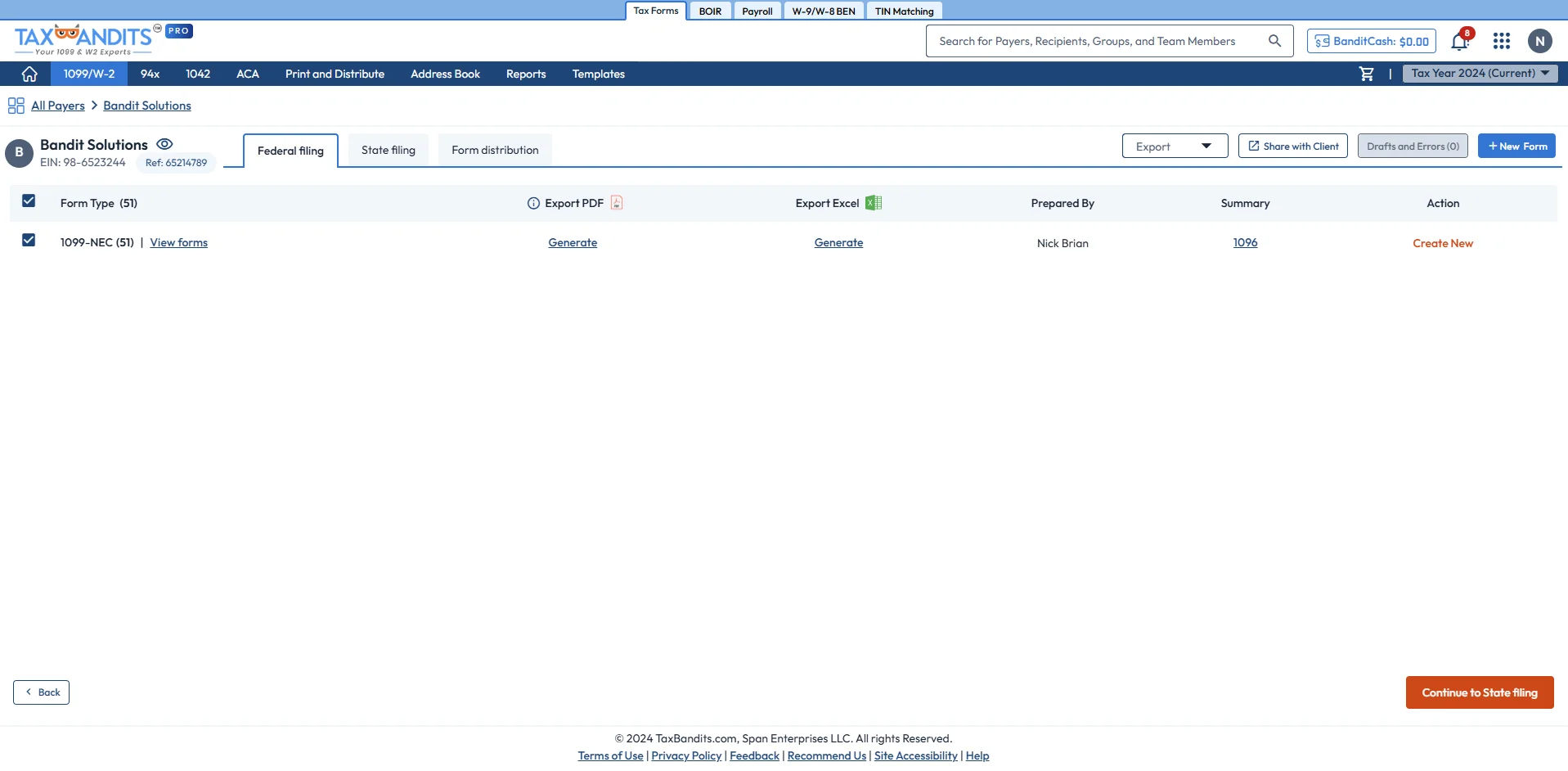Click the TaxBandits Pro logo

(x=103, y=40)
